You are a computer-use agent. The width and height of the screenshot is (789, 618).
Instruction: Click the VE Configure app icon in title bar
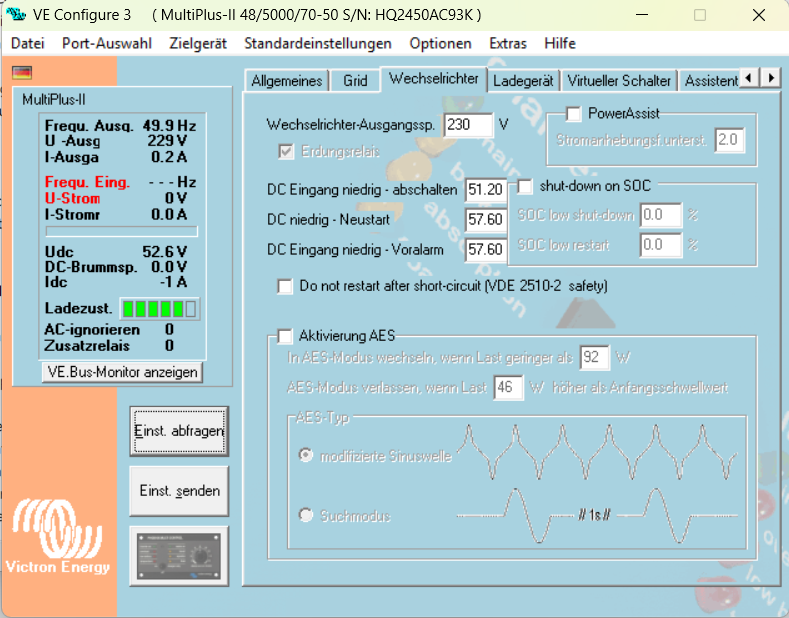tap(17, 15)
